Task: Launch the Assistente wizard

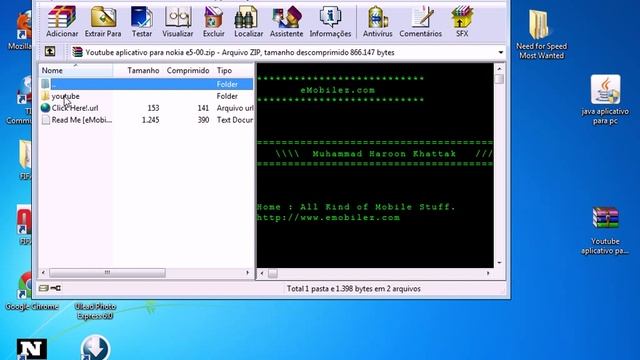Action: [287, 21]
